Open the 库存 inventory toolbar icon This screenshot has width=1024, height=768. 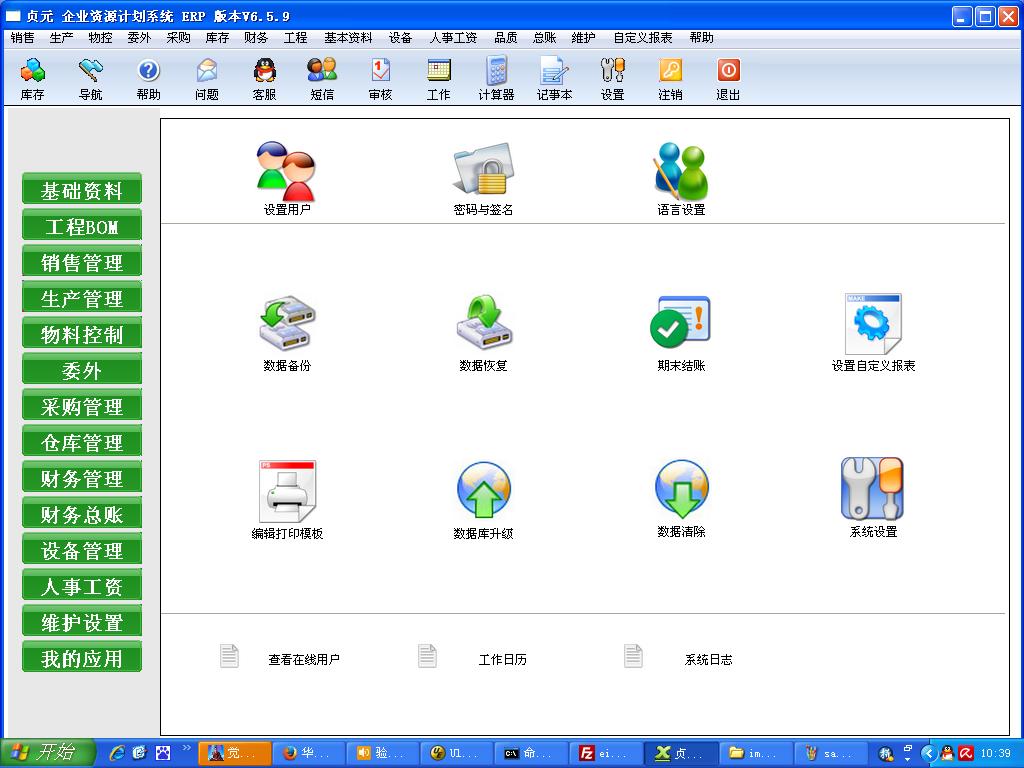[x=32, y=79]
